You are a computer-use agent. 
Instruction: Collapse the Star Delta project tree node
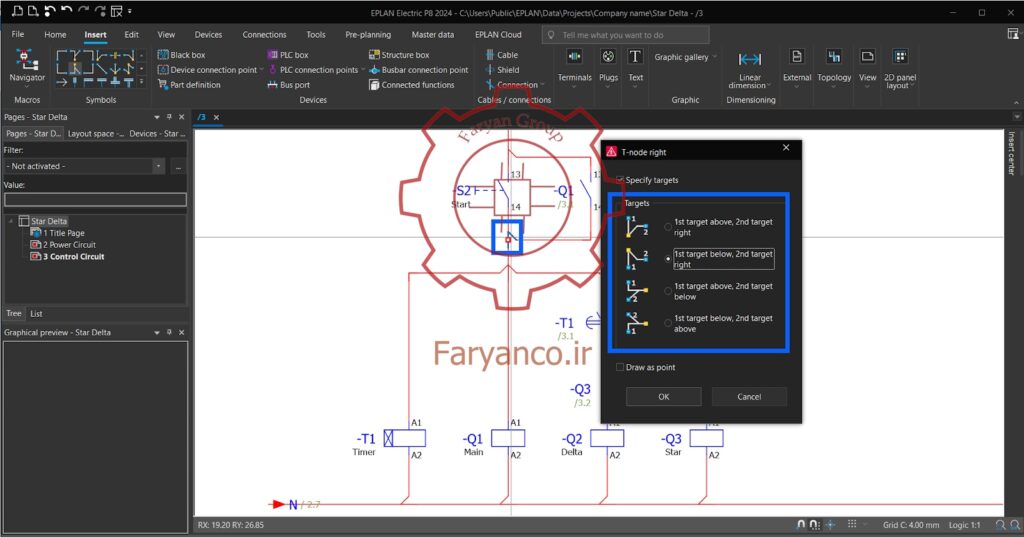[10, 221]
